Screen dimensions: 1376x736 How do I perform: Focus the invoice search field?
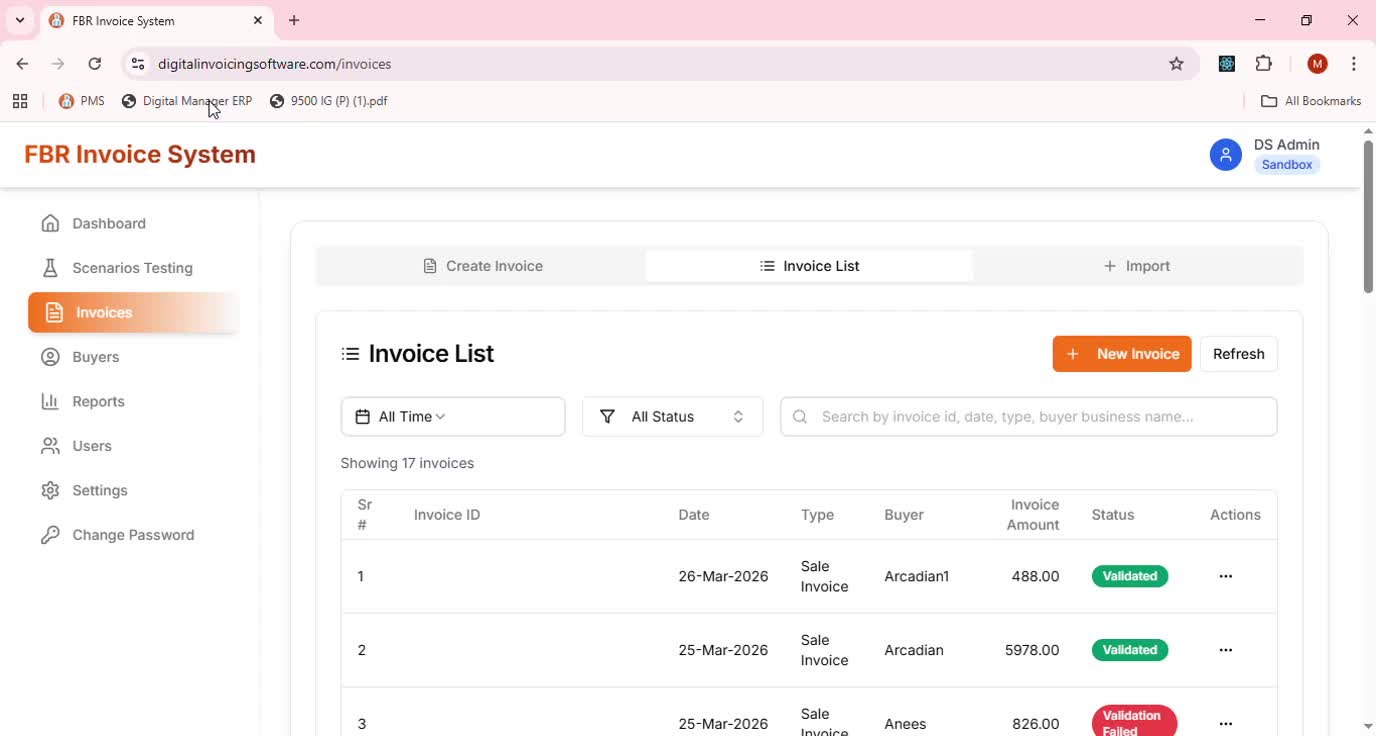pos(1028,417)
